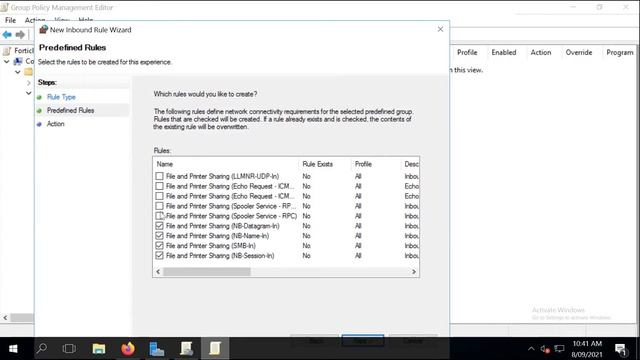Select the File and Printer Sharing (LLMNR-UDP-In) name
640x360 pixels.
click(222, 176)
